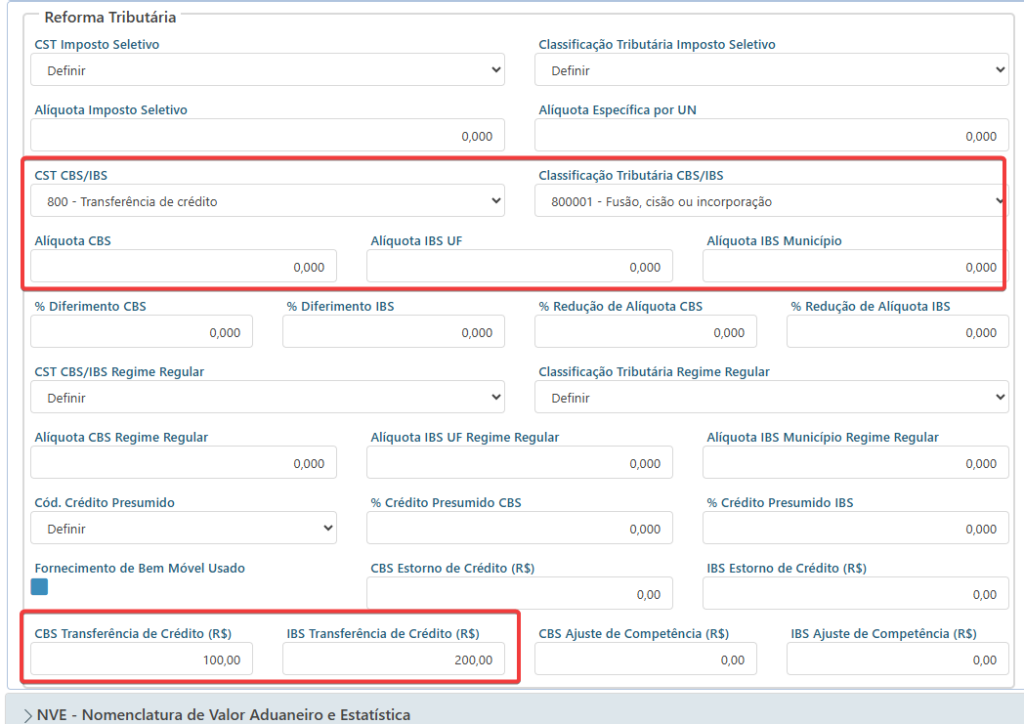Image resolution: width=1024 pixels, height=724 pixels.
Task: Open Classificação Tributária Regime Regular dropdown
Action: (x=771, y=397)
